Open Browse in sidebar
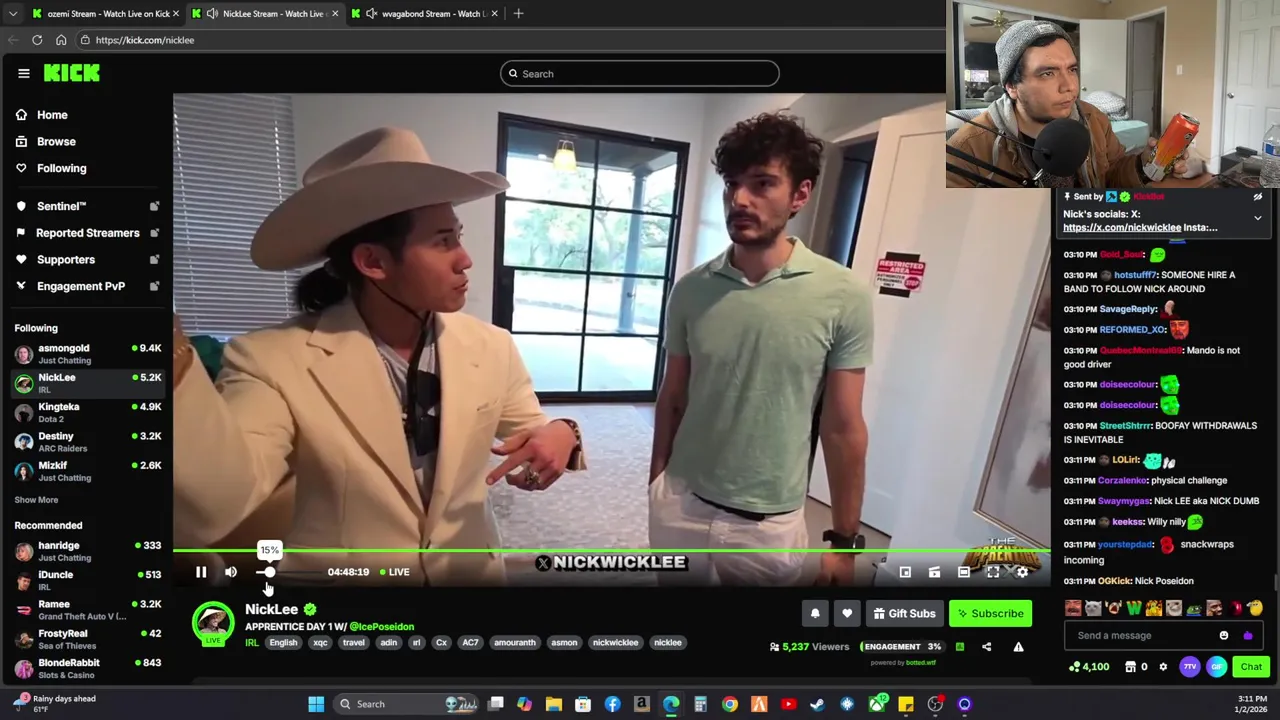Screen dimensions: 1280x720 point(56,142)
